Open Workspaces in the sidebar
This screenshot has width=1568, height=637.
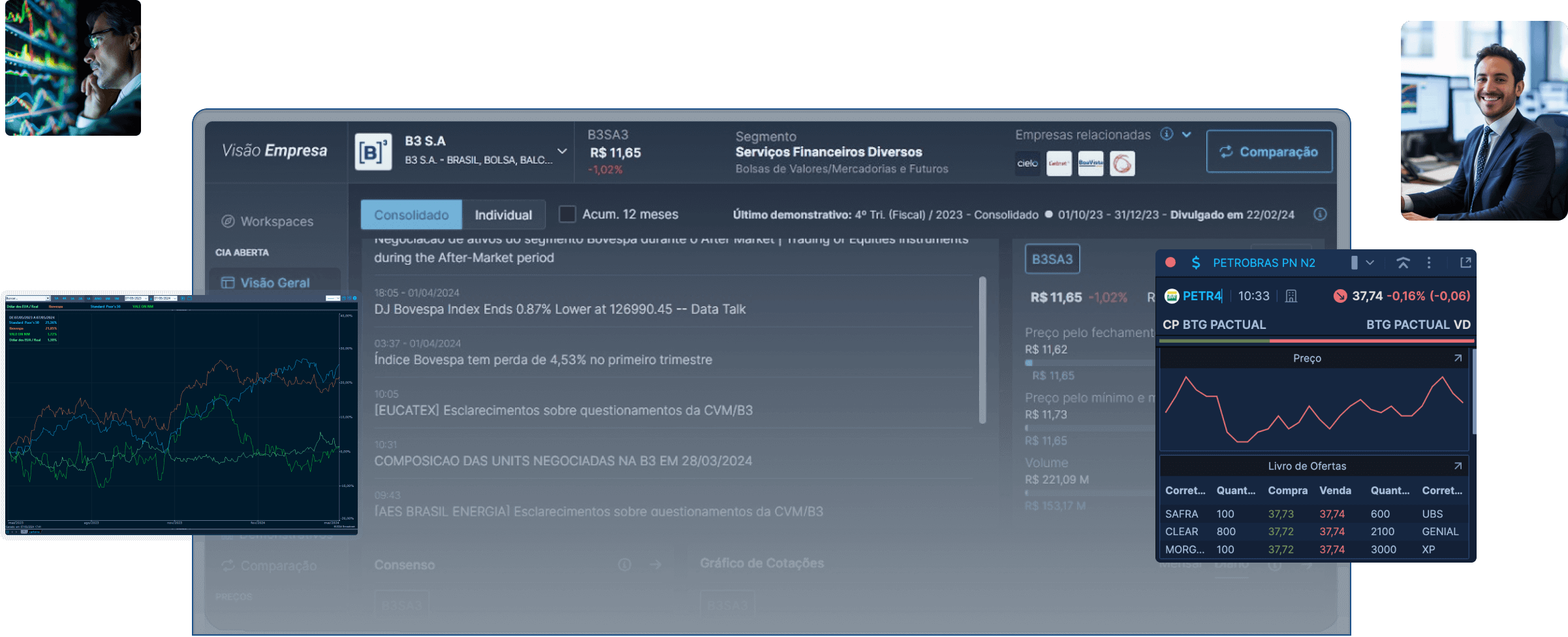coord(268,221)
